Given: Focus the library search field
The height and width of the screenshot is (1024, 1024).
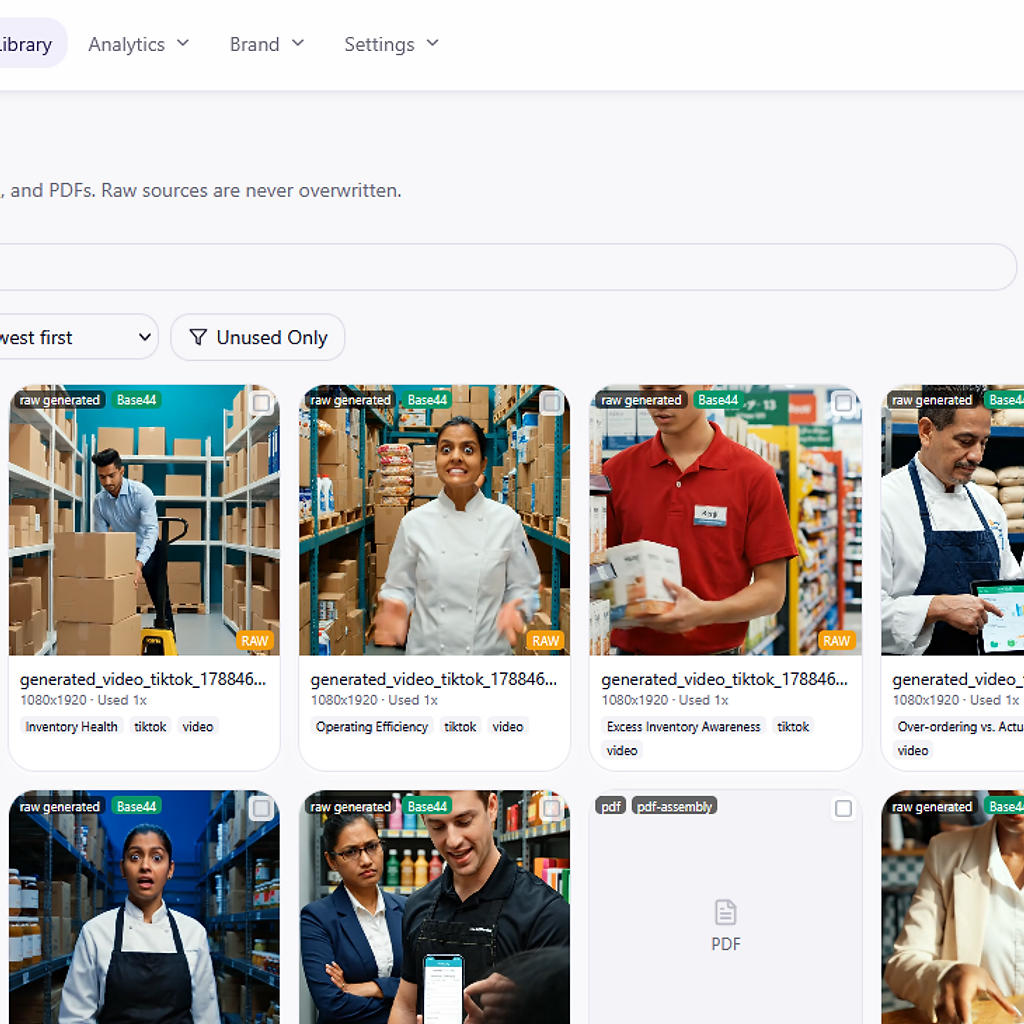Looking at the screenshot, I should pos(507,266).
